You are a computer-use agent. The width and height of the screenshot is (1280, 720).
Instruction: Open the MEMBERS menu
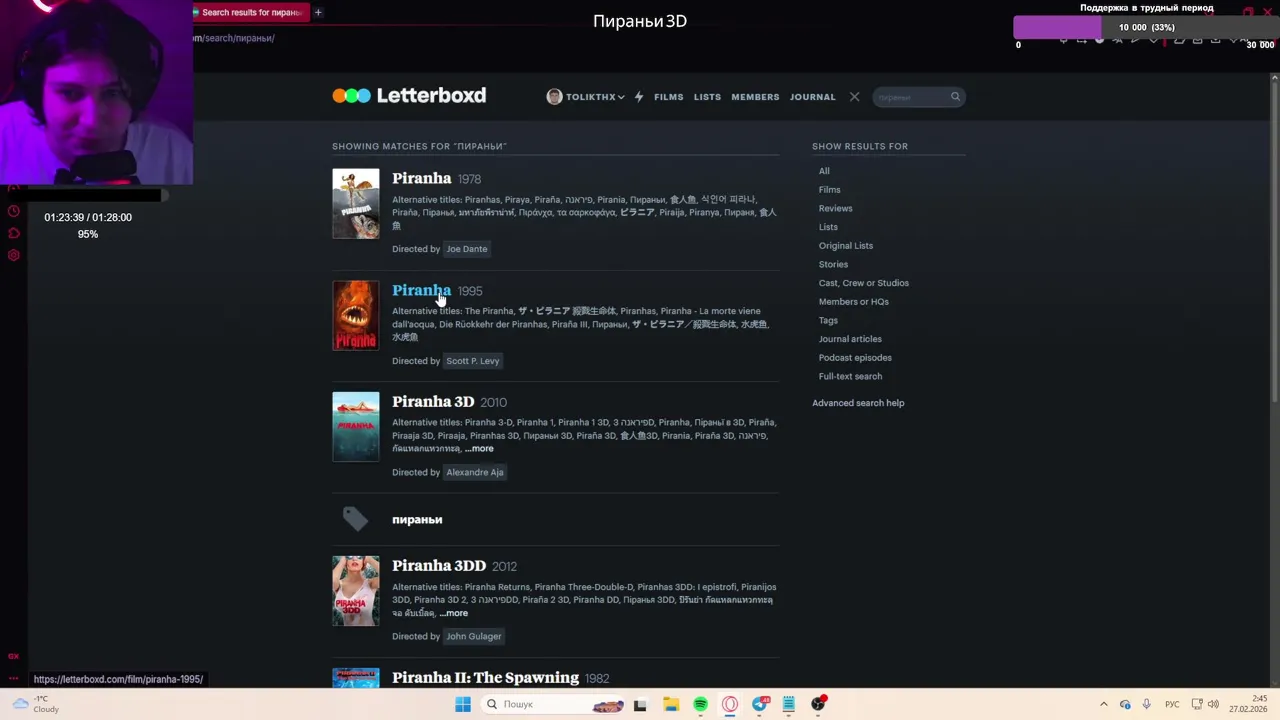[755, 97]
